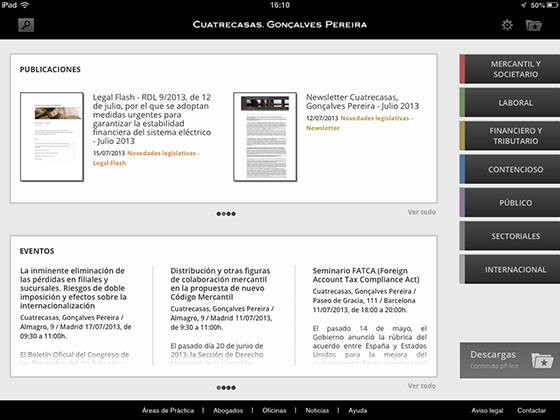This screenshot has width=560, height=420.
Task: Select the Público category
Action: pos(510,202)
